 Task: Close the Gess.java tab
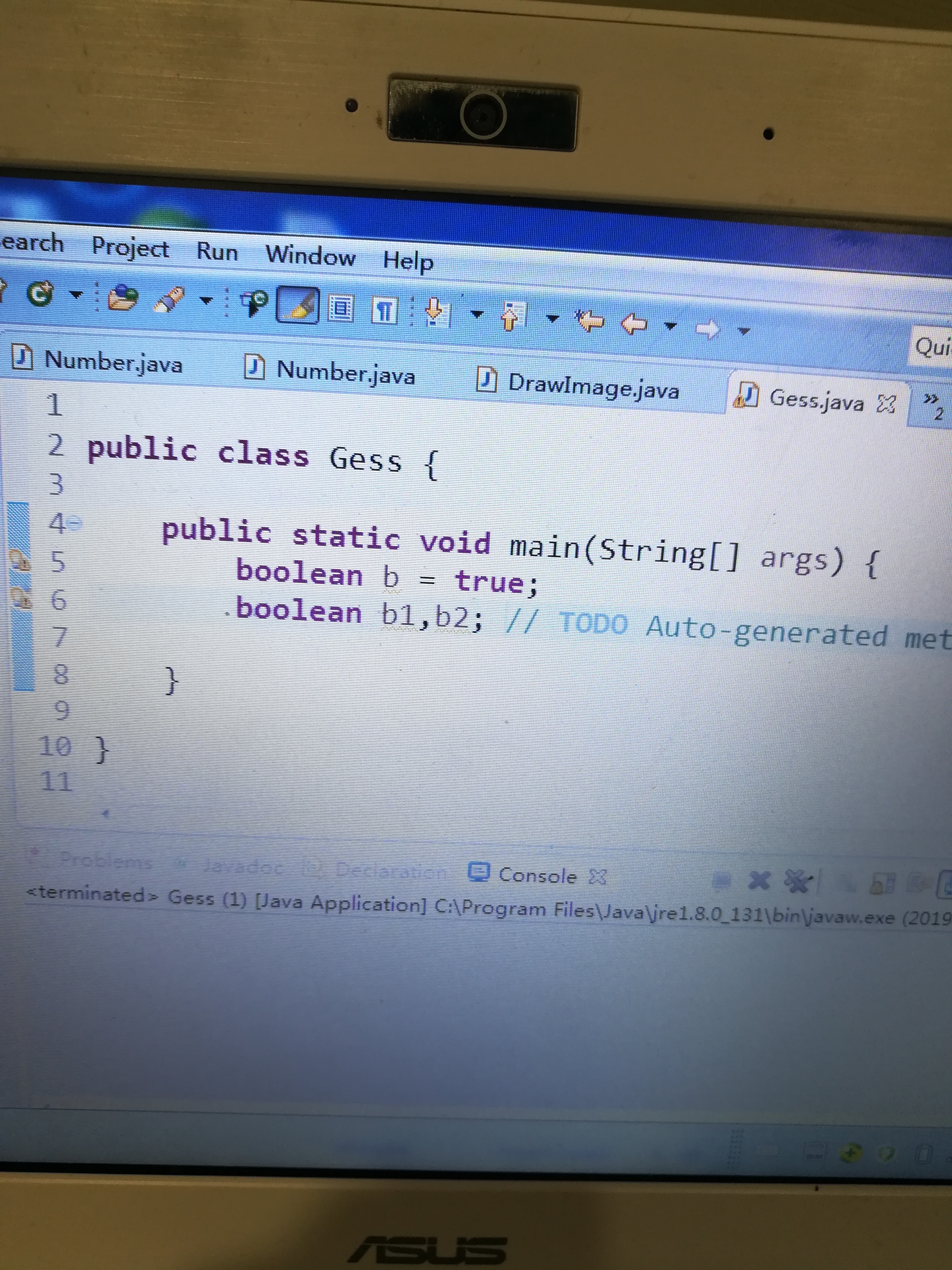(886, 404)
